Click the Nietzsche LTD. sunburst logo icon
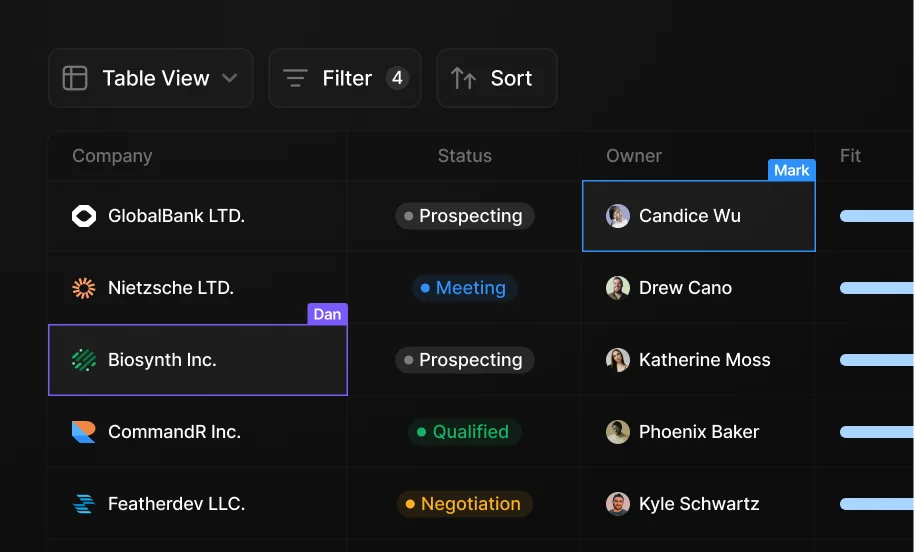This screenshot has width=914, height=553. coord(84,288)
